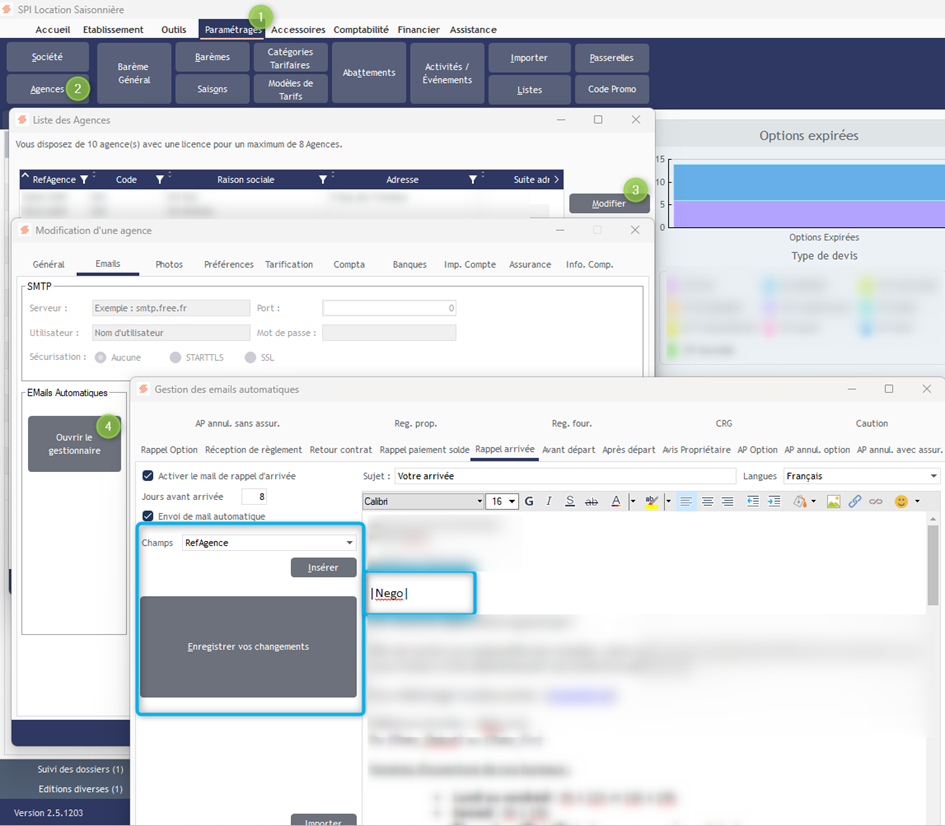Switch to the "Avant départ" email tab
This screenshot has width=945, height=826.
tap(569, 450)
